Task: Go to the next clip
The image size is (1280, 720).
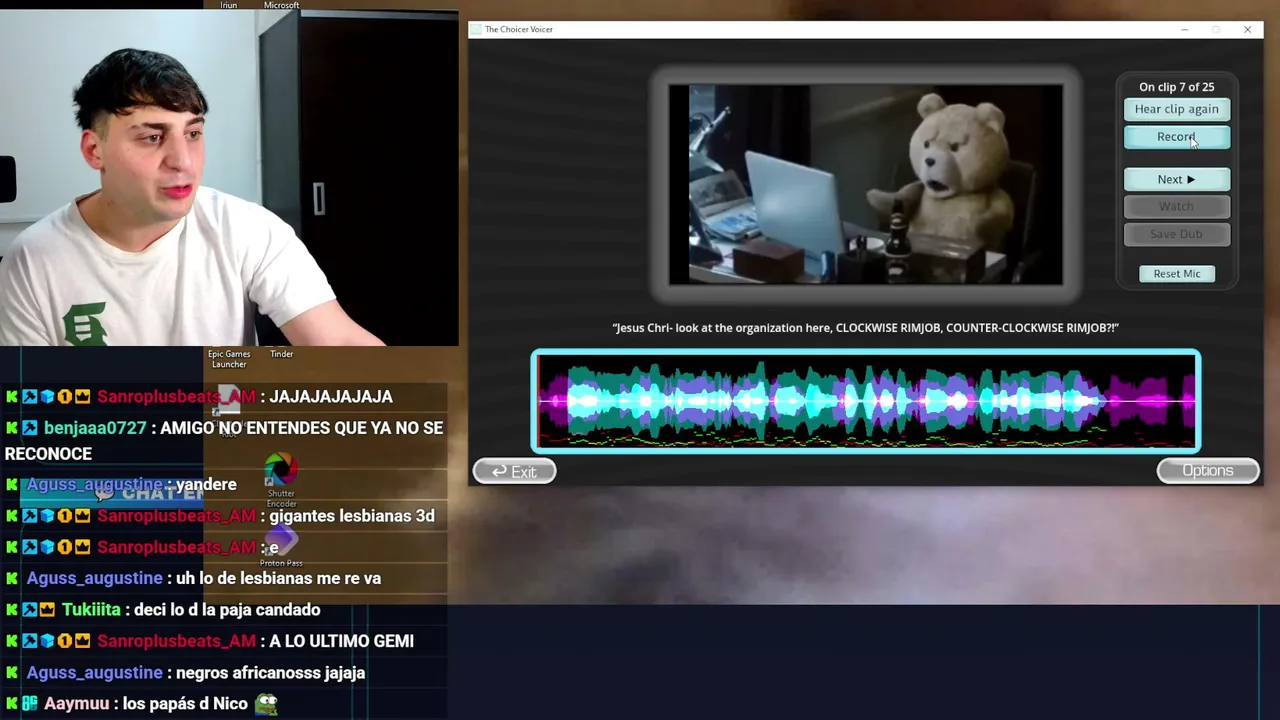Action: [x=1177, y=179]
